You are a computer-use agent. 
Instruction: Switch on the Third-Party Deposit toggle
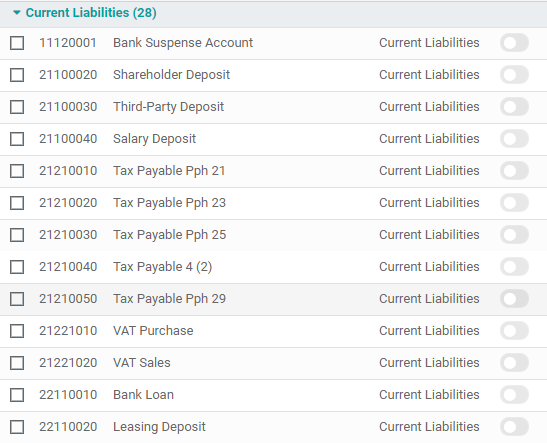514,107
